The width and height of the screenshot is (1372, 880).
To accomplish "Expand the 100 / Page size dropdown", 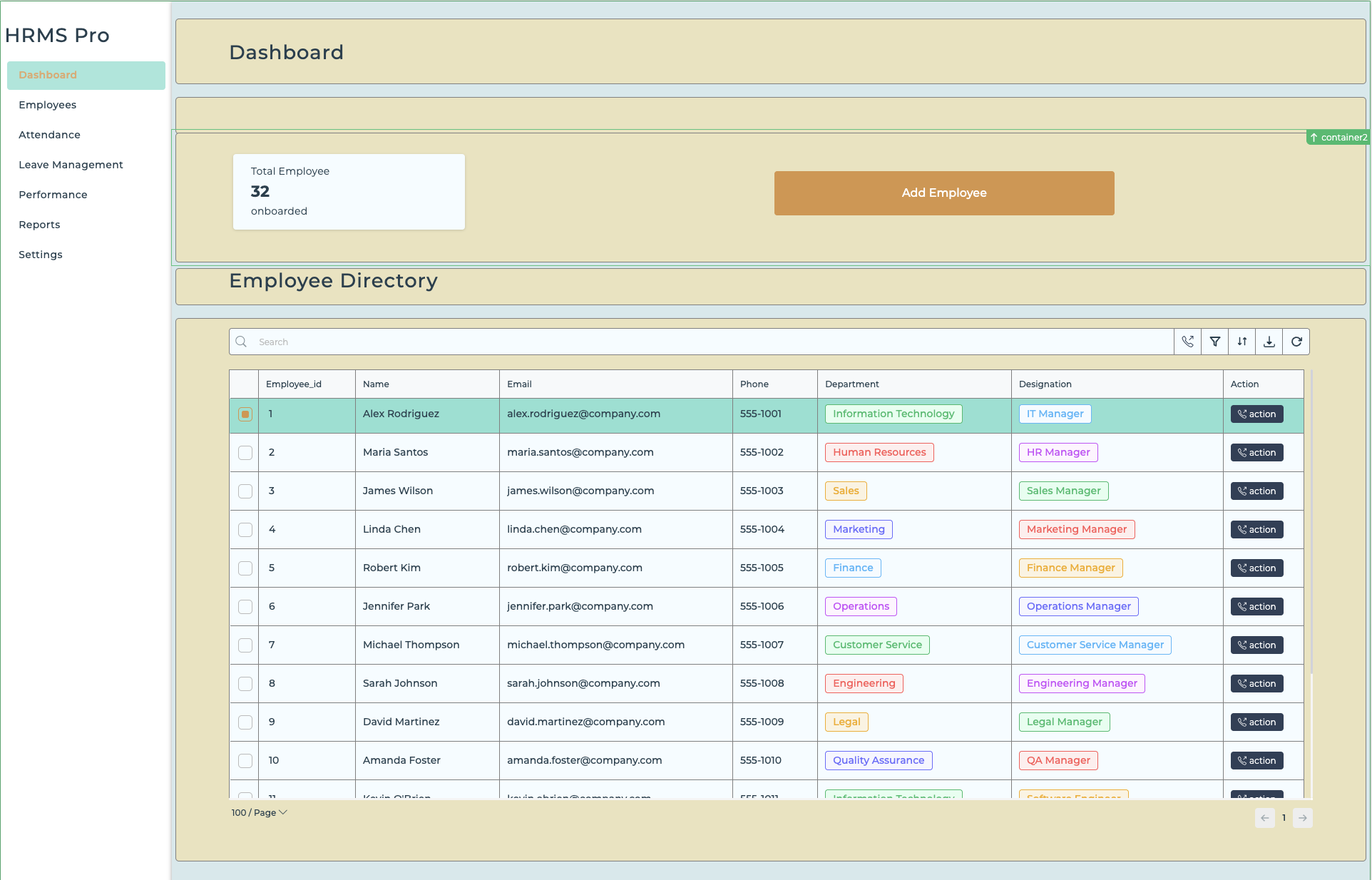I will (259, 812).
